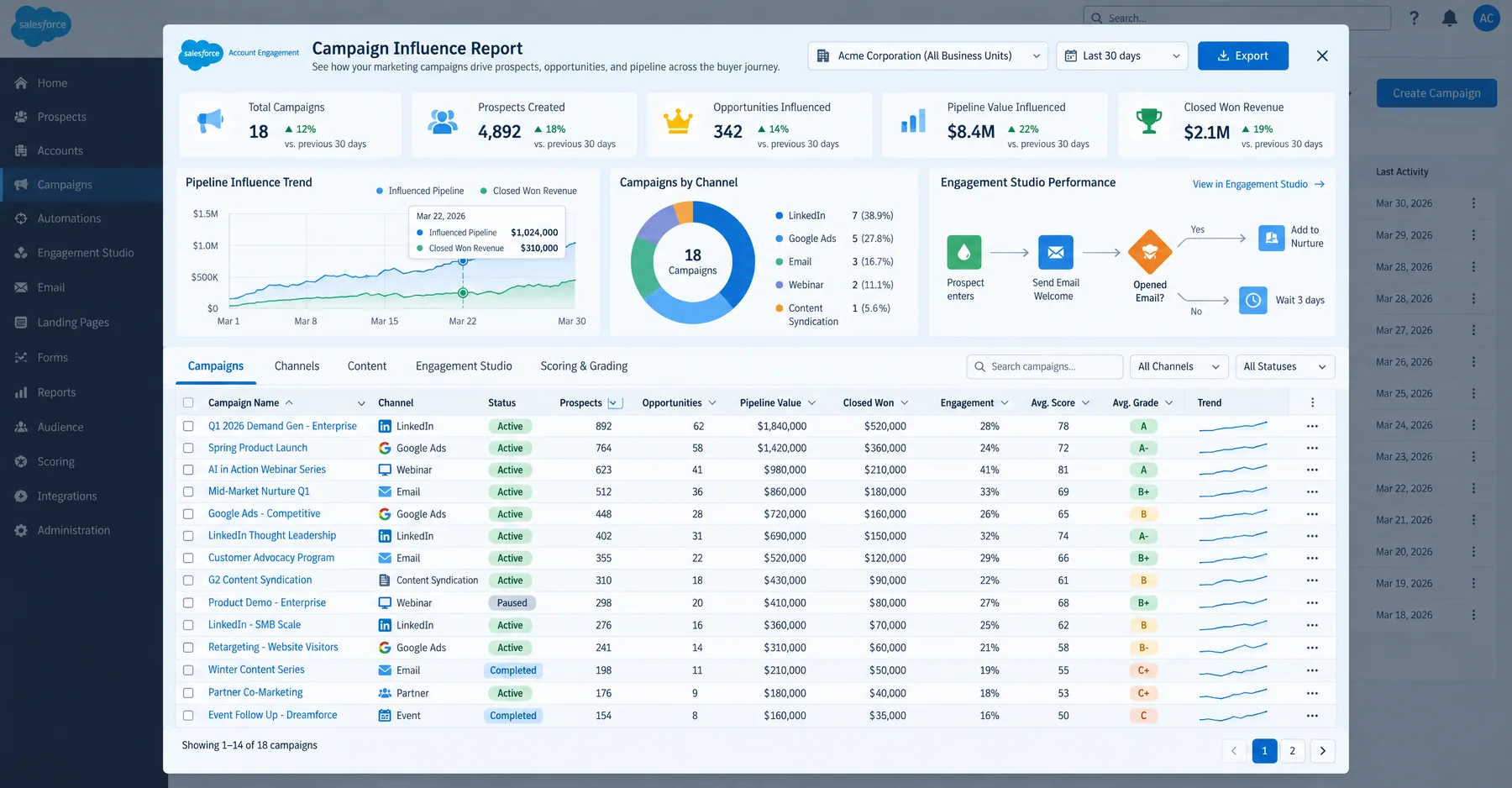Open row actions for Winter Content Series
1512x788 pixels.
tap(1312, 670)
